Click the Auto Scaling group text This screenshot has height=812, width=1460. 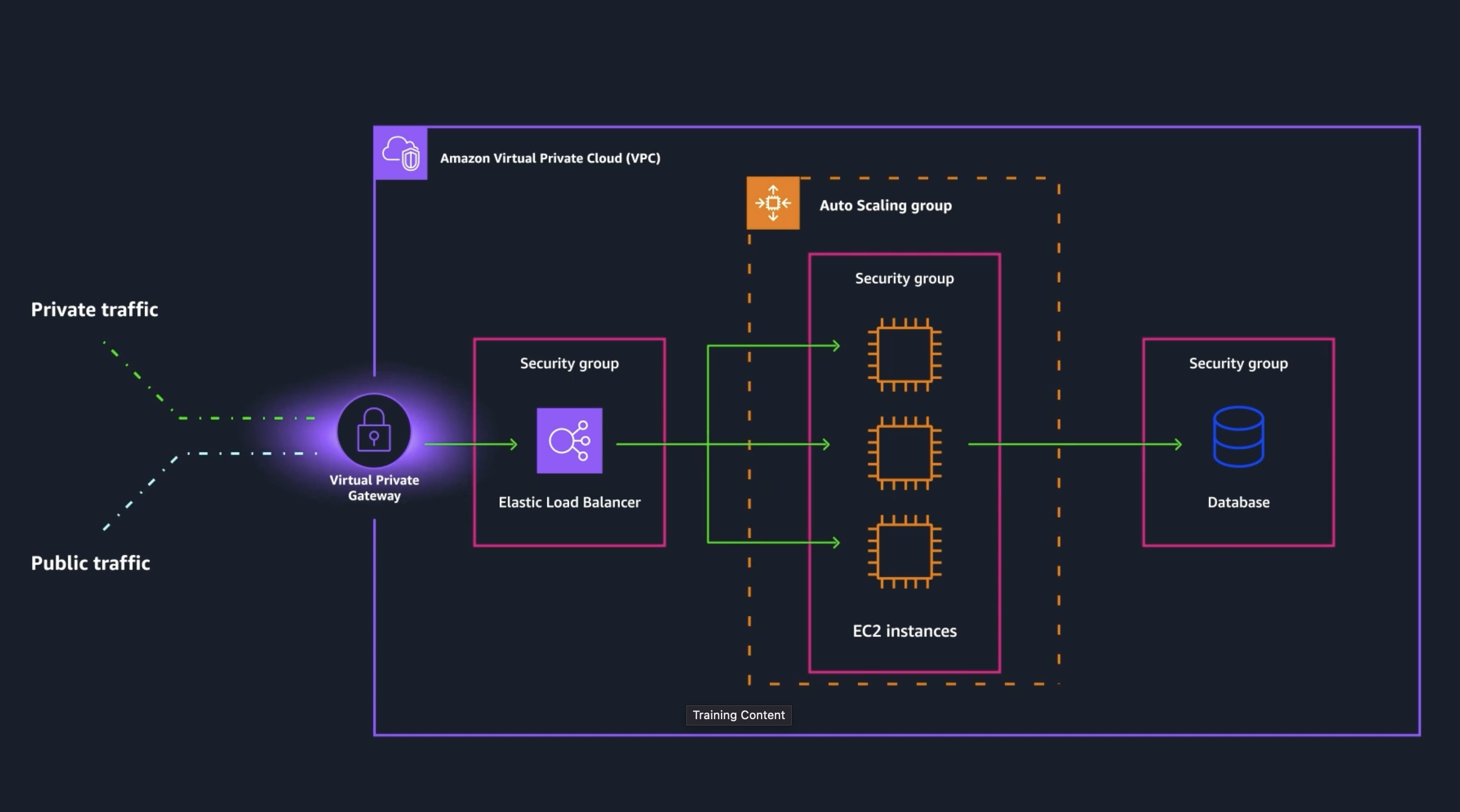886,205
